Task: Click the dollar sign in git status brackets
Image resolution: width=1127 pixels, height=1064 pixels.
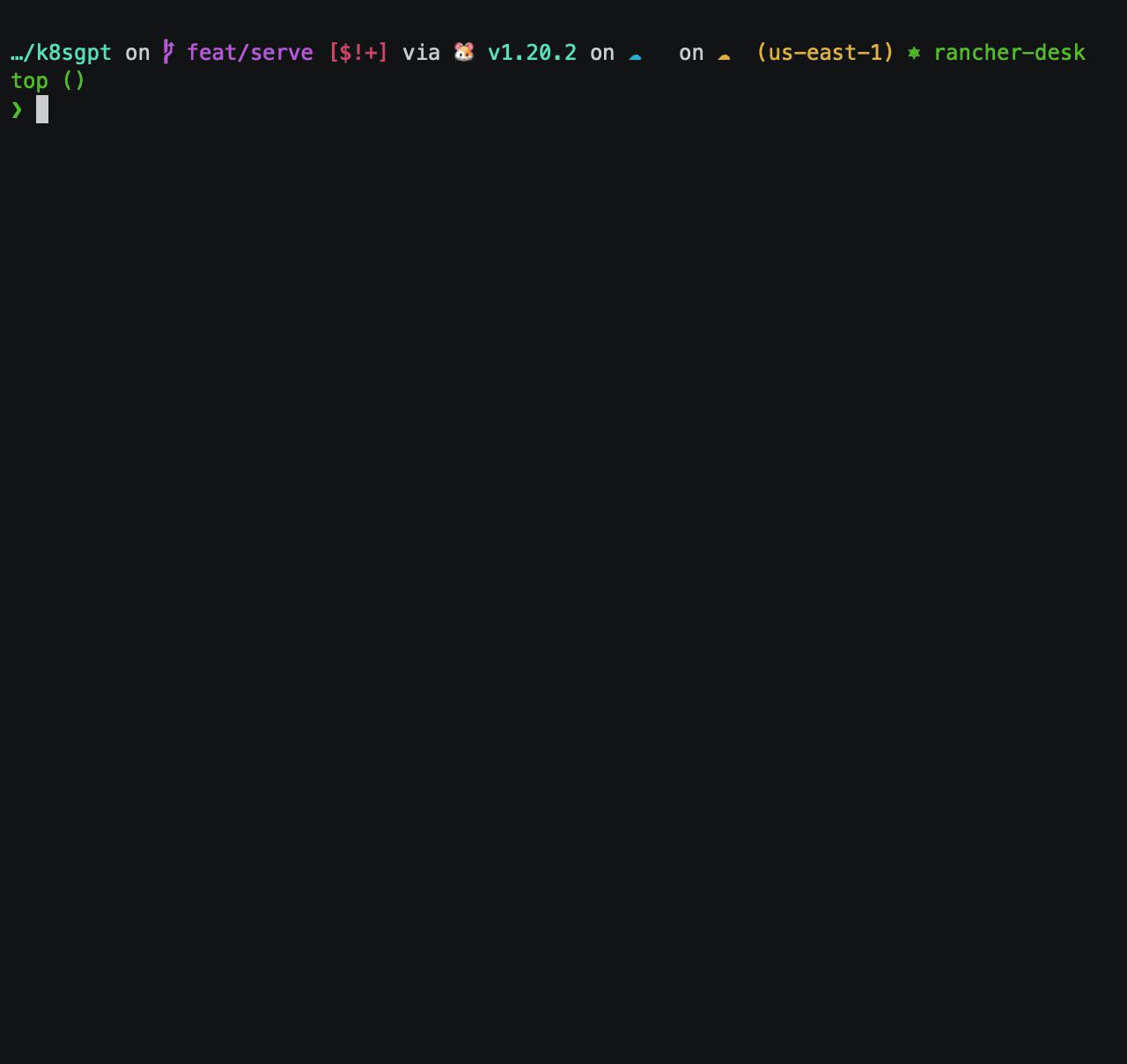Action: coord(348,52)
